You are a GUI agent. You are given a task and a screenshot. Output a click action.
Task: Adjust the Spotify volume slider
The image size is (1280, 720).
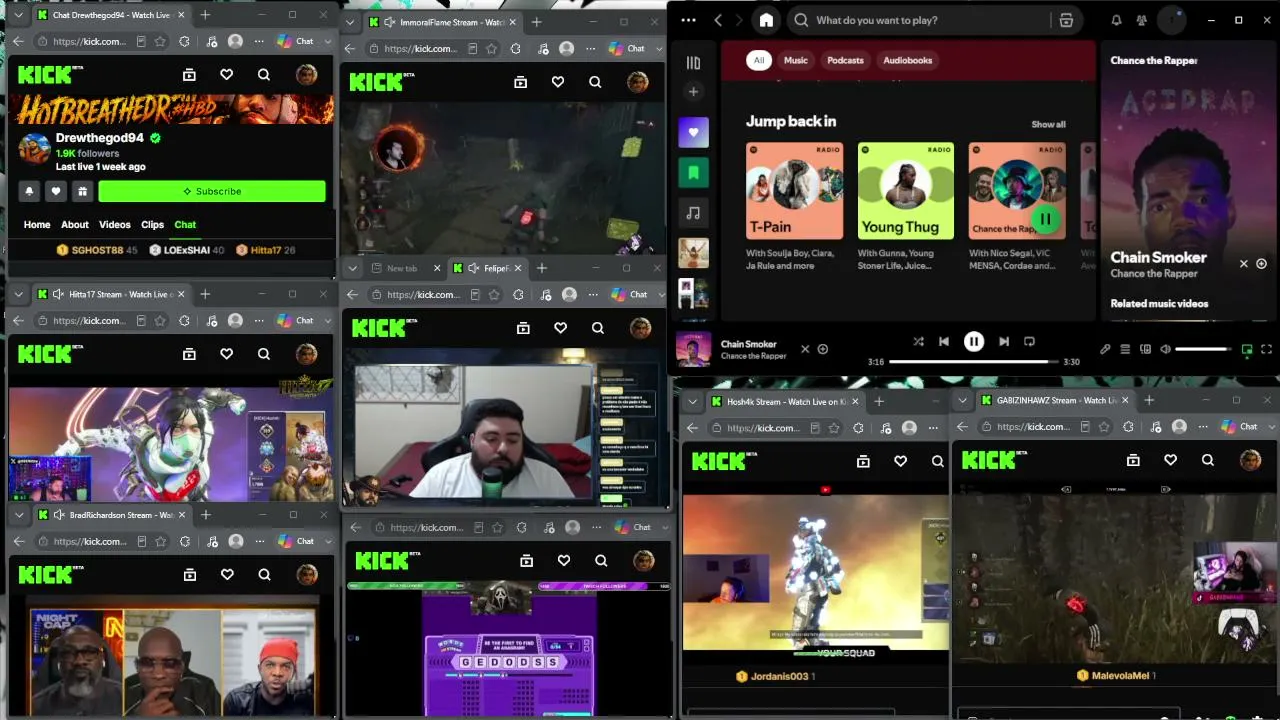coord(1204,349)
